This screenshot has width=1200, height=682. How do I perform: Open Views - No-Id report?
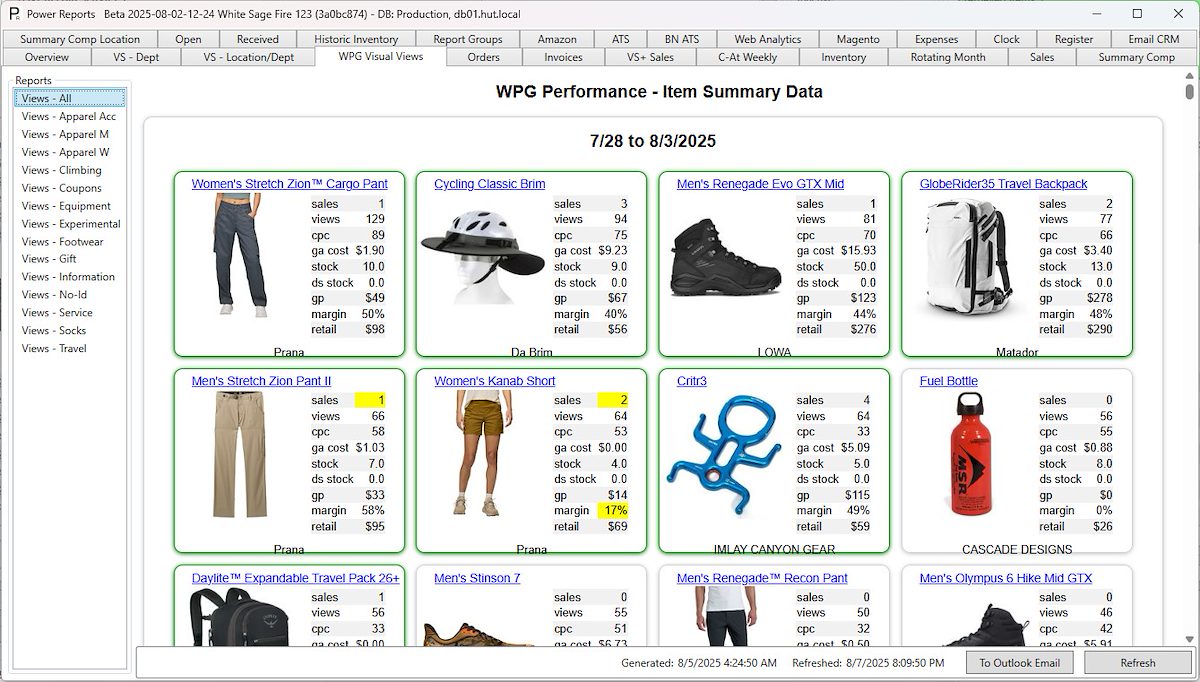point(69,295)
